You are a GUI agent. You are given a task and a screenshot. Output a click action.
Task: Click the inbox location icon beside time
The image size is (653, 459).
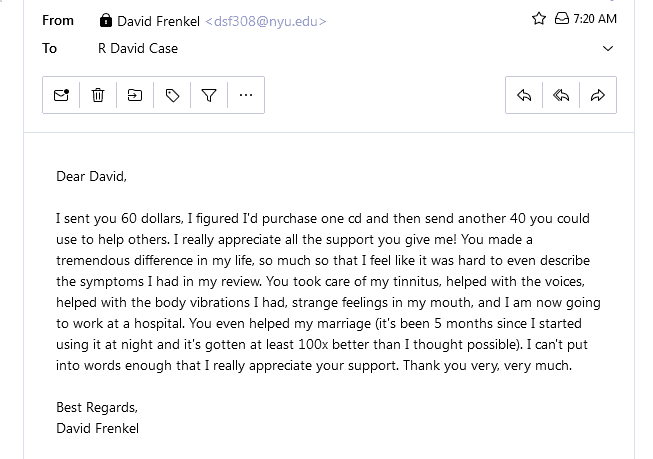(x=561, y=19)
